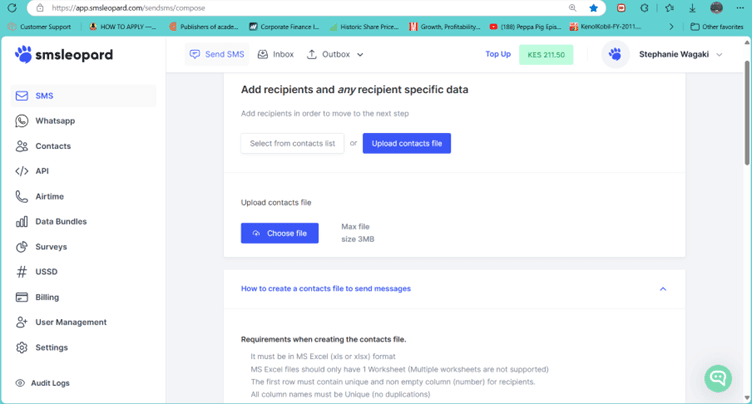Bookmark page with browser star icon
Viewport: 752px width, 404px height.
pos(593,8)
